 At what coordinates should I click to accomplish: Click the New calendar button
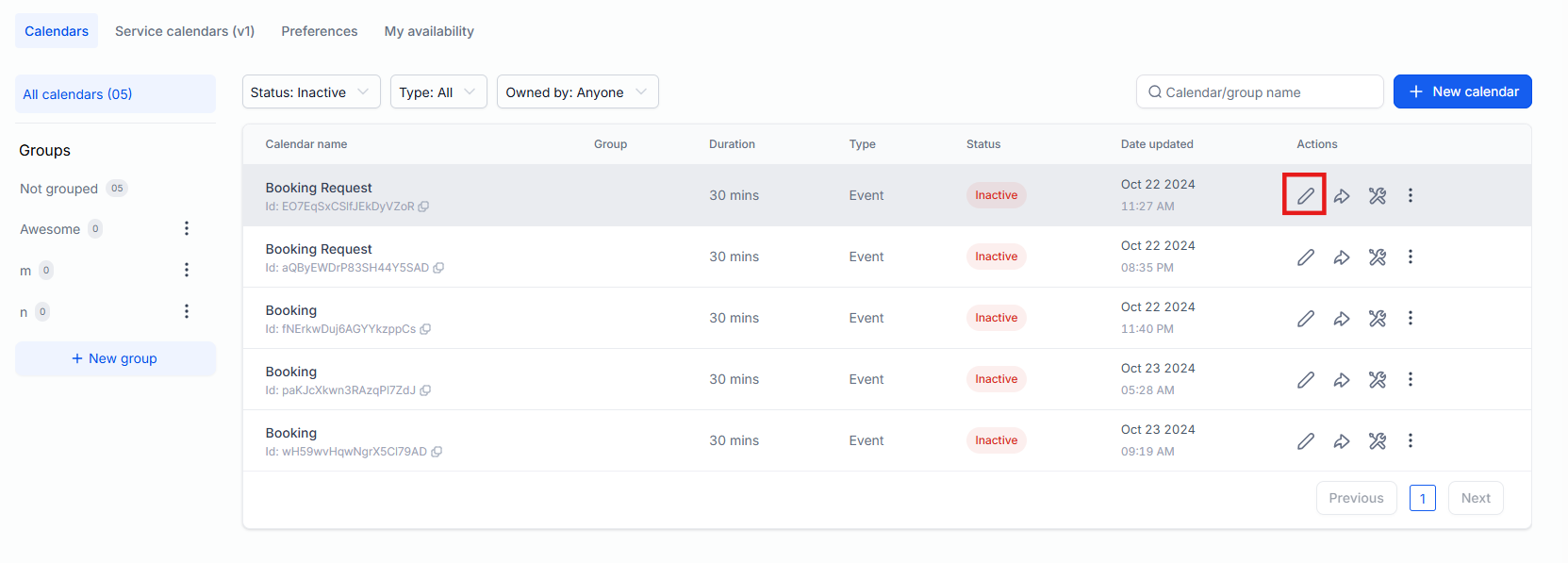point(1461,91)
